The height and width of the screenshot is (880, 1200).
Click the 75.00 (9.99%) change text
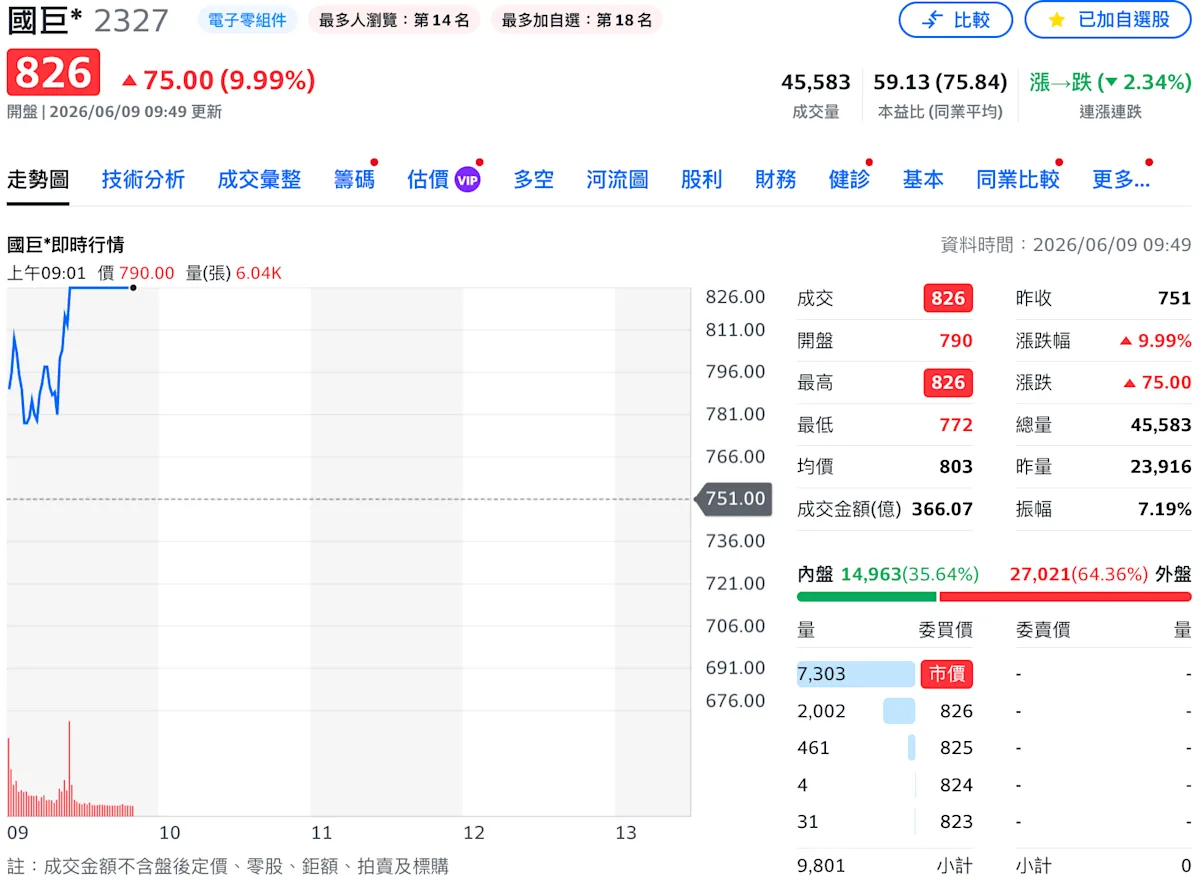[218, 80]
